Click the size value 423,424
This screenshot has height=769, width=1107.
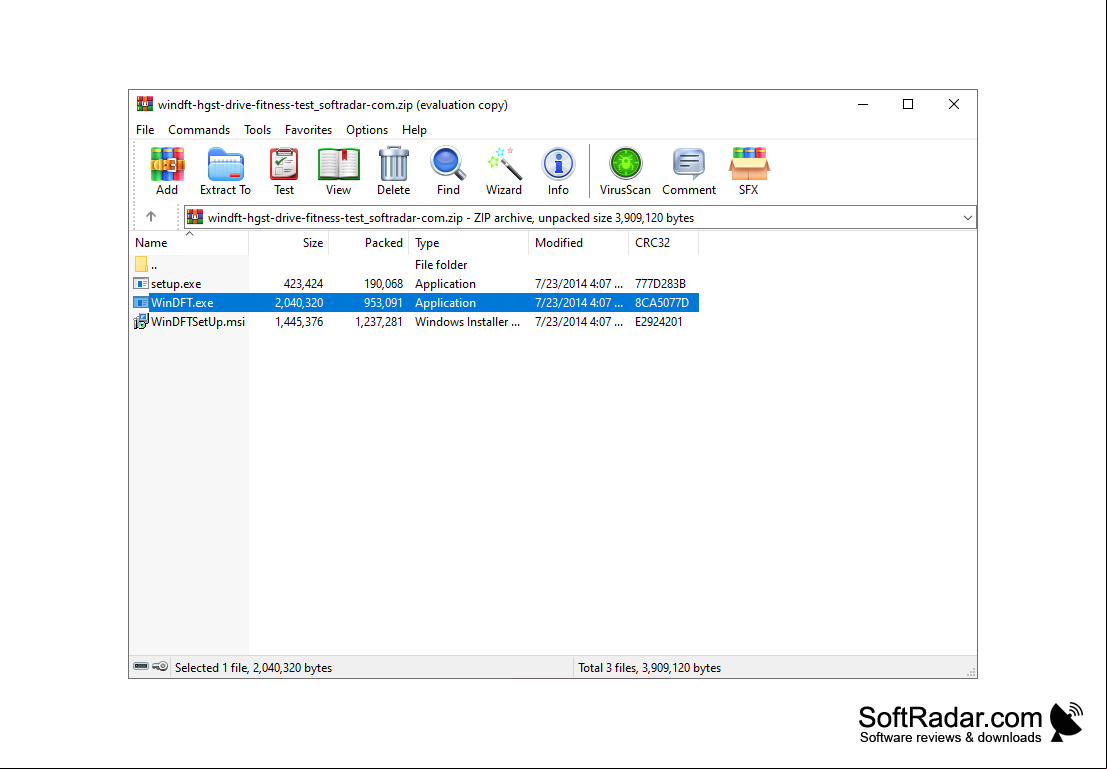[304, 284]
